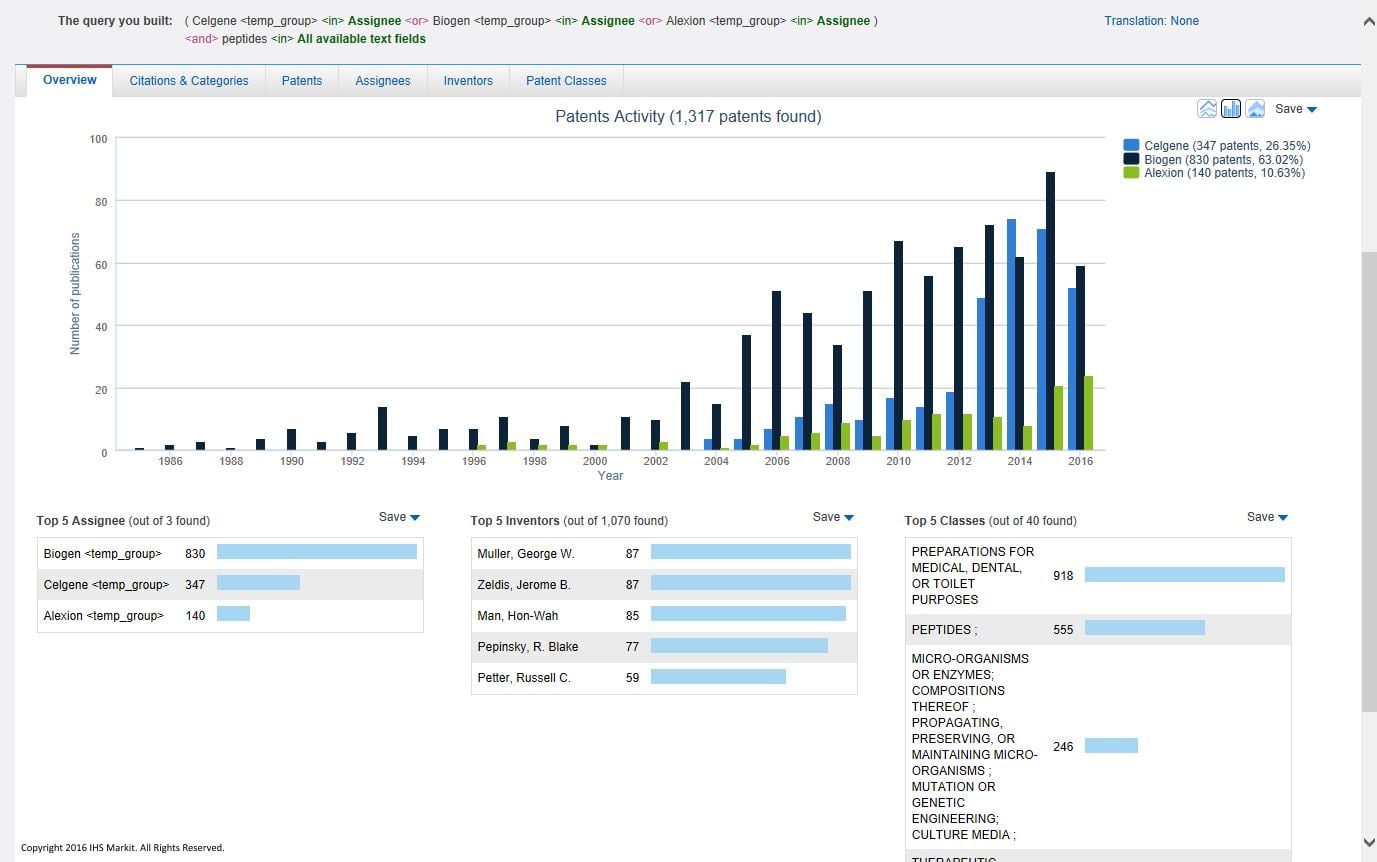Select the Celgene <temp_group> assignee row
1377x862 pixels.
pos(230,584)
